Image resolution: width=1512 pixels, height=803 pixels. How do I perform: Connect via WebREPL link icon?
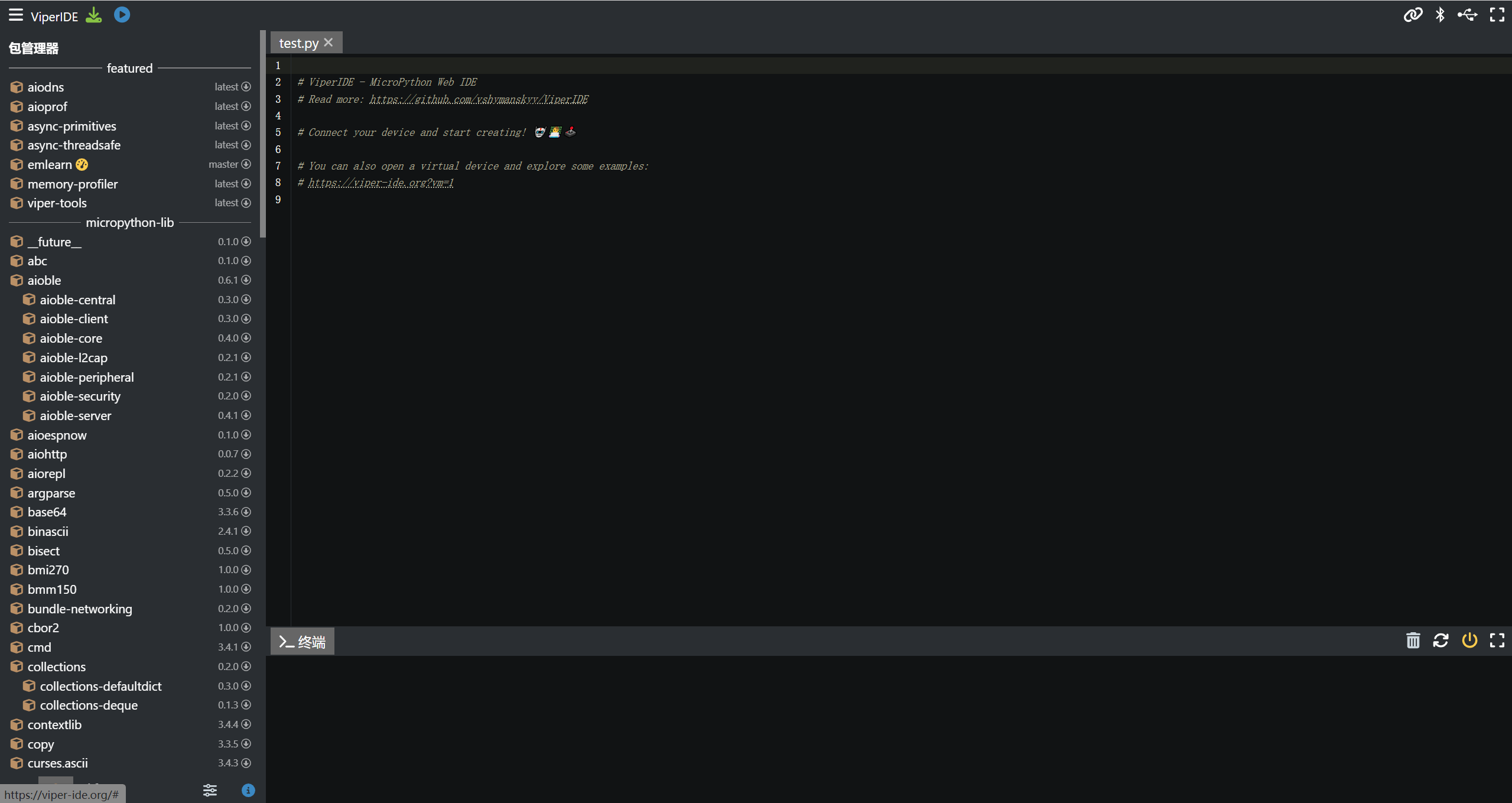coord(1413,15)
